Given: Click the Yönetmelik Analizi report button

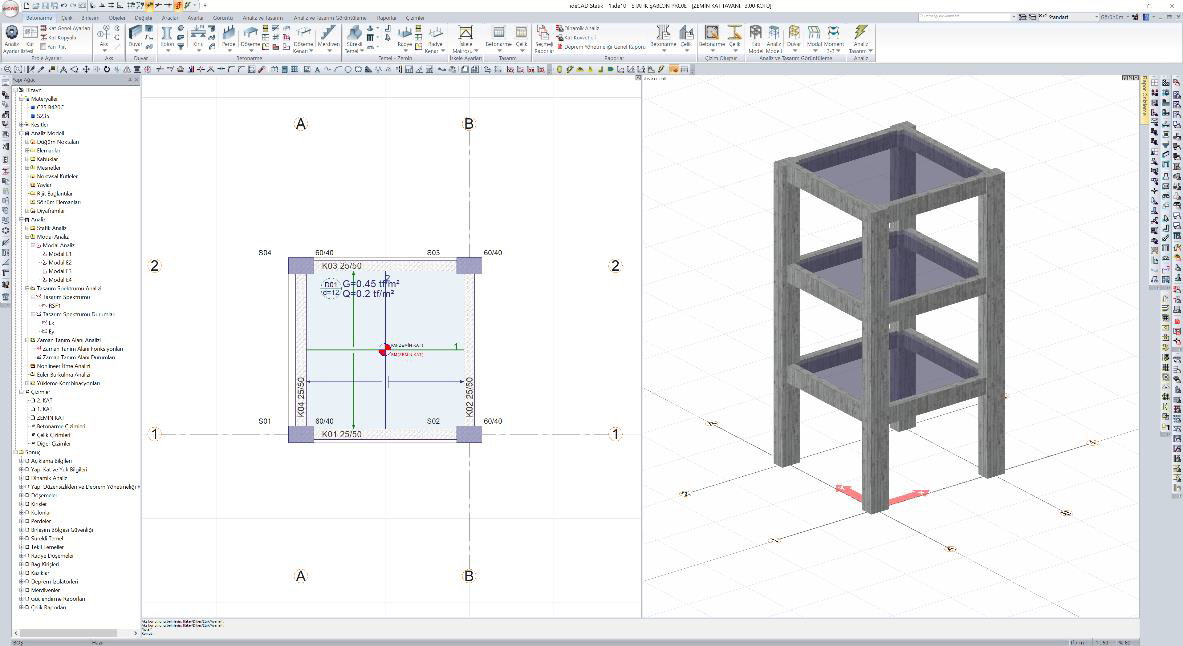Looking at the screenshot, I should click(582, 29).
